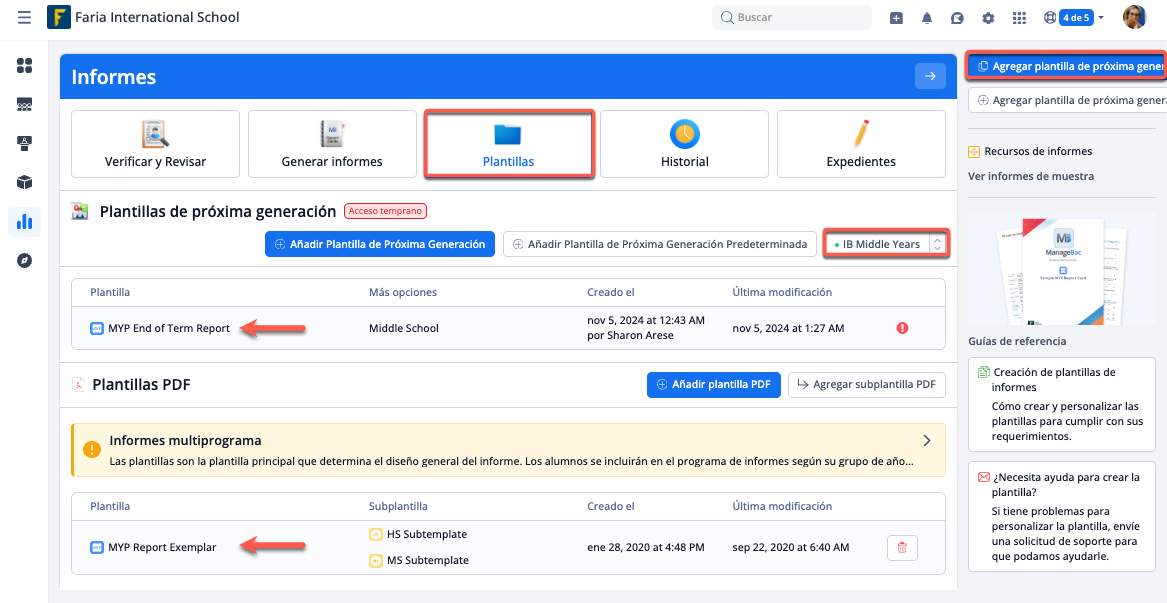This screenshot has width=1167, height=603.
Task: Expand the Informes multiprograma notice
Action: pyautogui.click(x=926, y=441)
